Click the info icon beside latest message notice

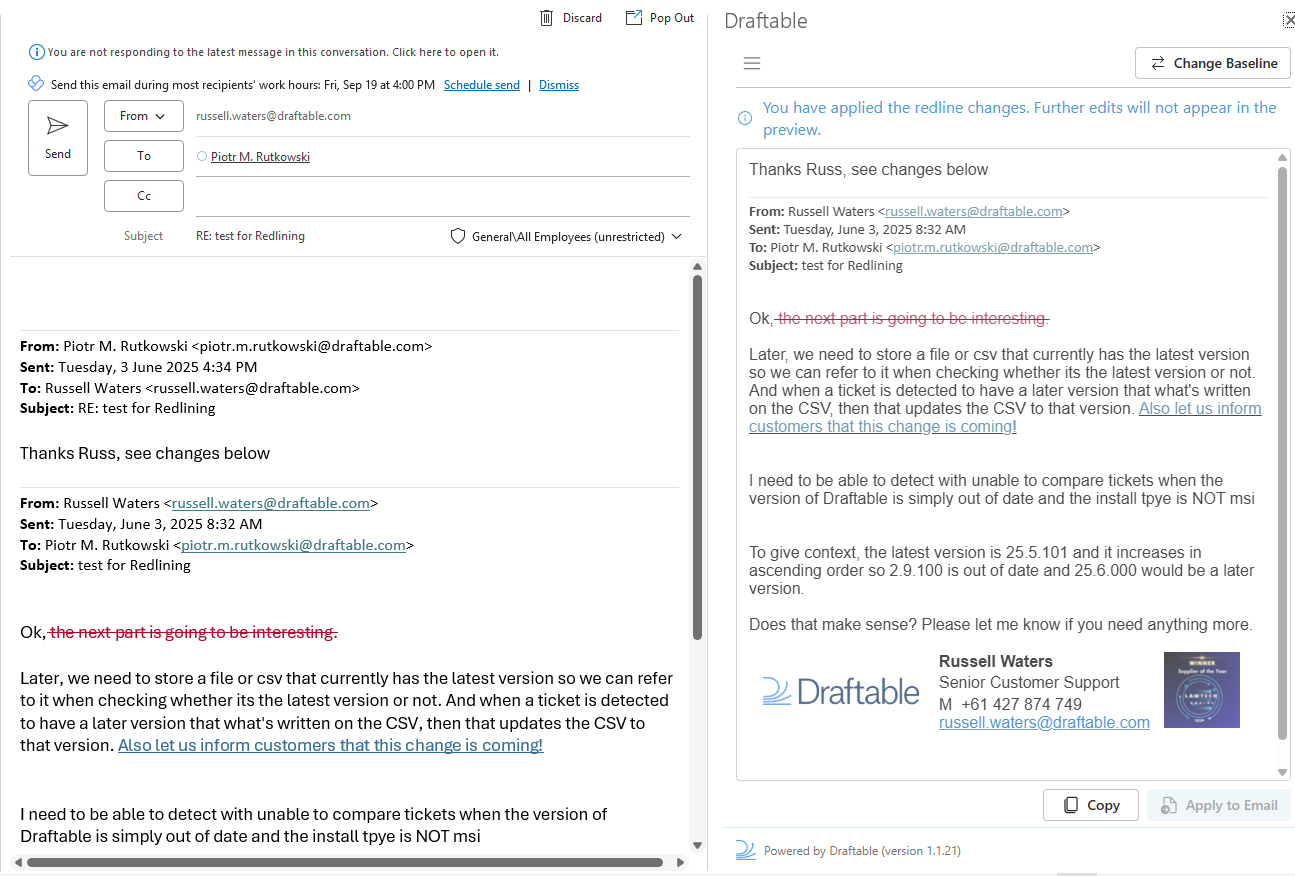37,52
